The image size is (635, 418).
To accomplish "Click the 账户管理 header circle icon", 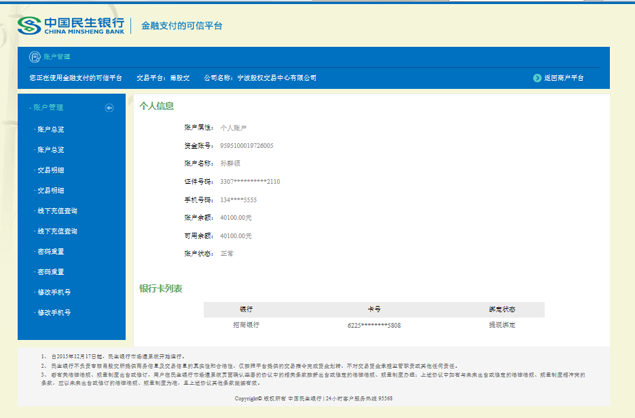I will point(35,57).
